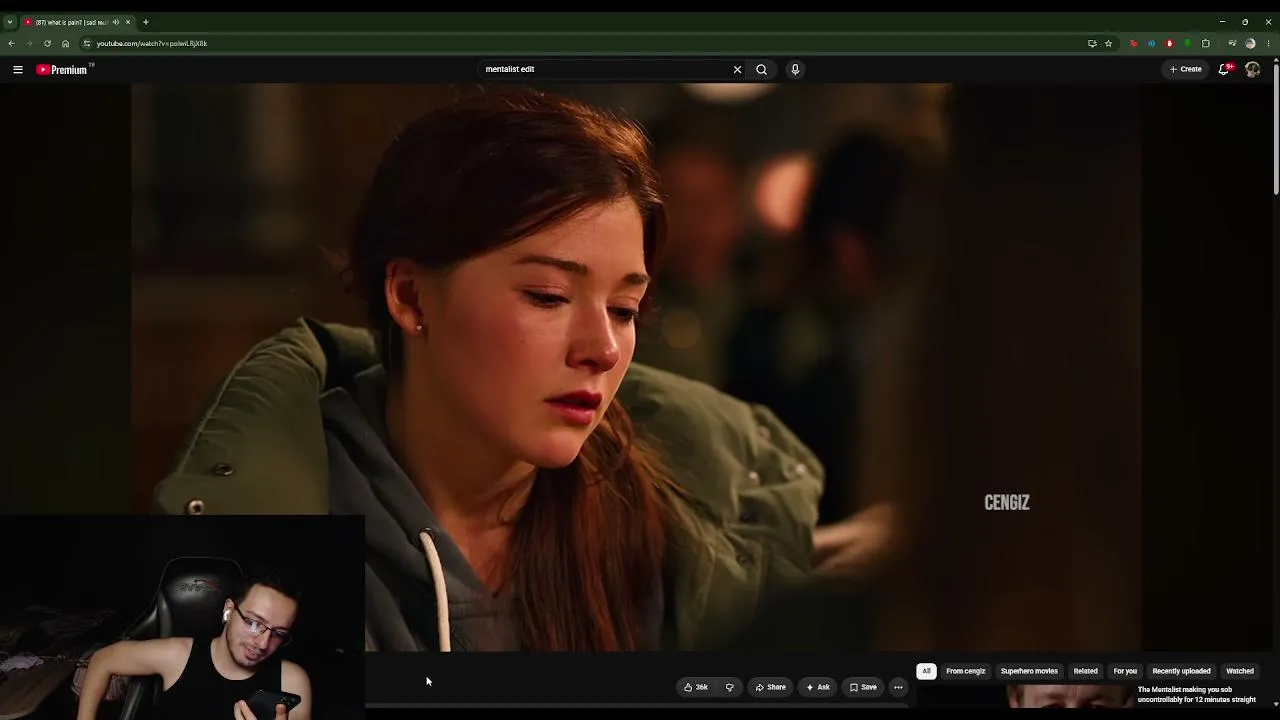Select the 'Superhero movies' chip
This screenshot has width=1280, height=720.
tap(1029, 671)
